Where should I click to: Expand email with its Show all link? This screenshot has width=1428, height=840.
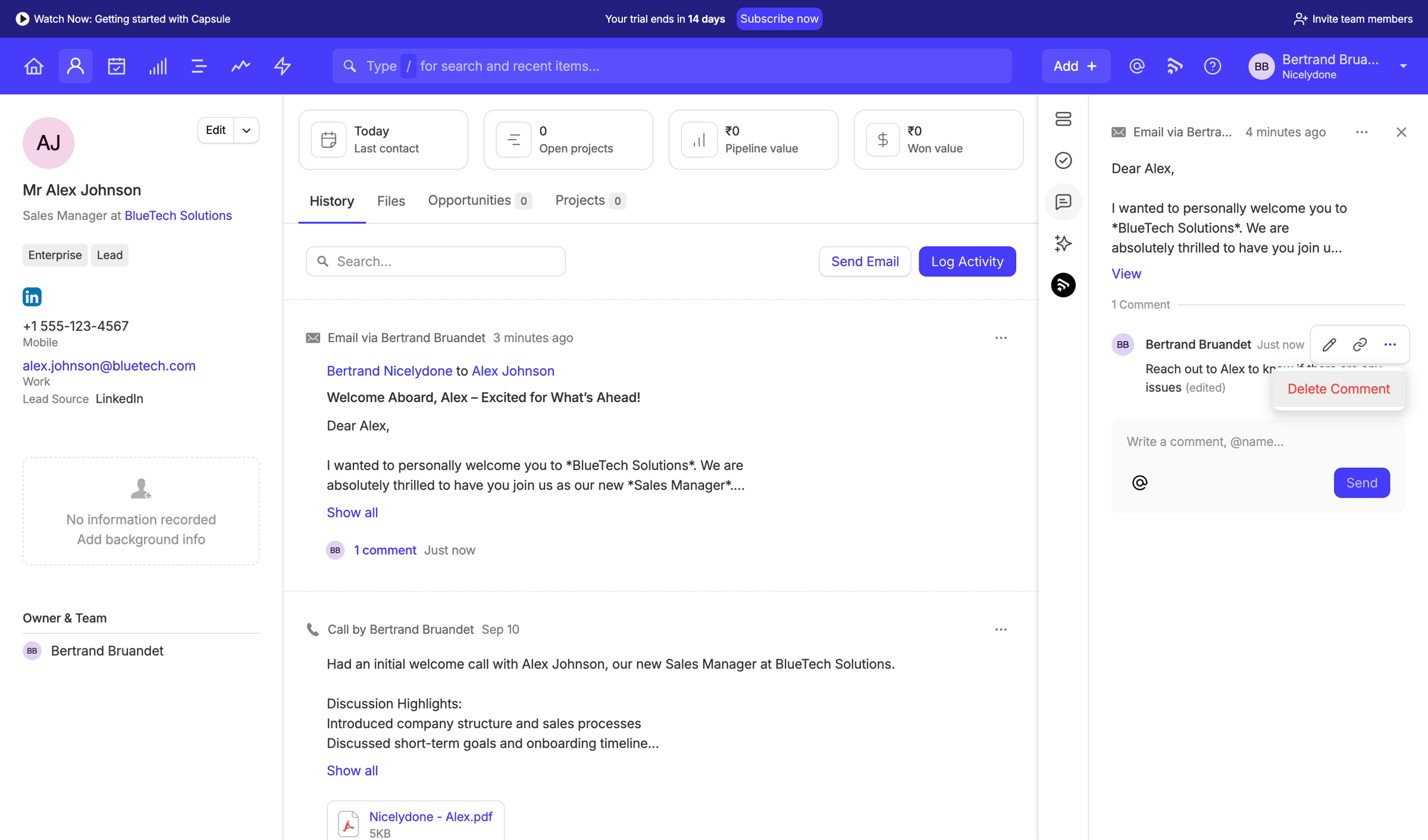click(x=352, y=512)
